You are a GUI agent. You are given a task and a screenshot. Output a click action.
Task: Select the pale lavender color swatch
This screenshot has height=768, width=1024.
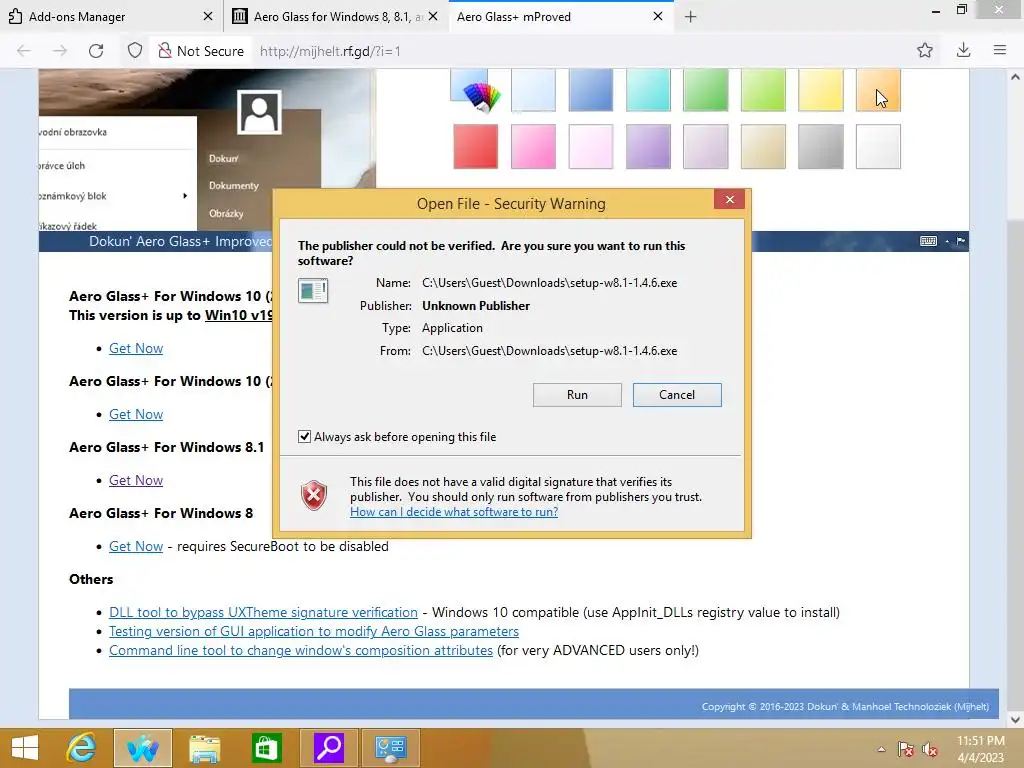click(705, 147)
